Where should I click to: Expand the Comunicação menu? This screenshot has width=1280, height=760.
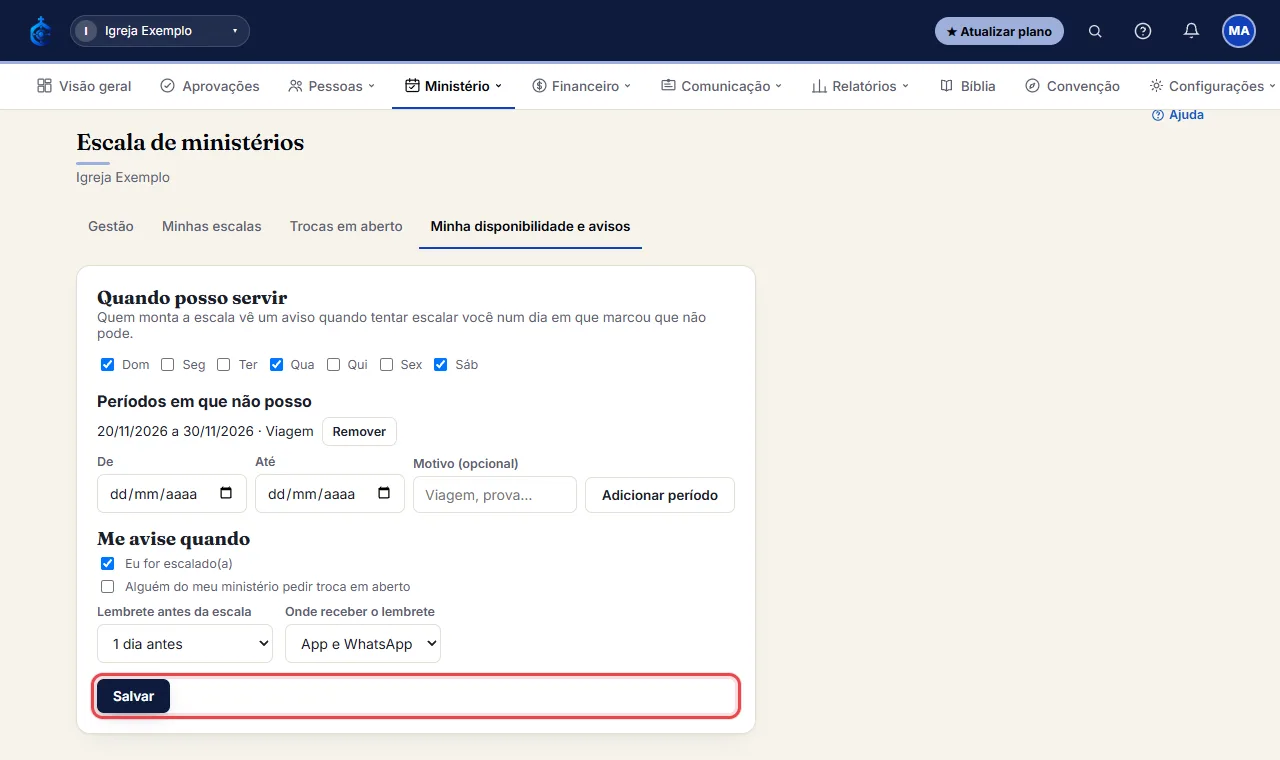pyautogui.click(x=721, y=86)
